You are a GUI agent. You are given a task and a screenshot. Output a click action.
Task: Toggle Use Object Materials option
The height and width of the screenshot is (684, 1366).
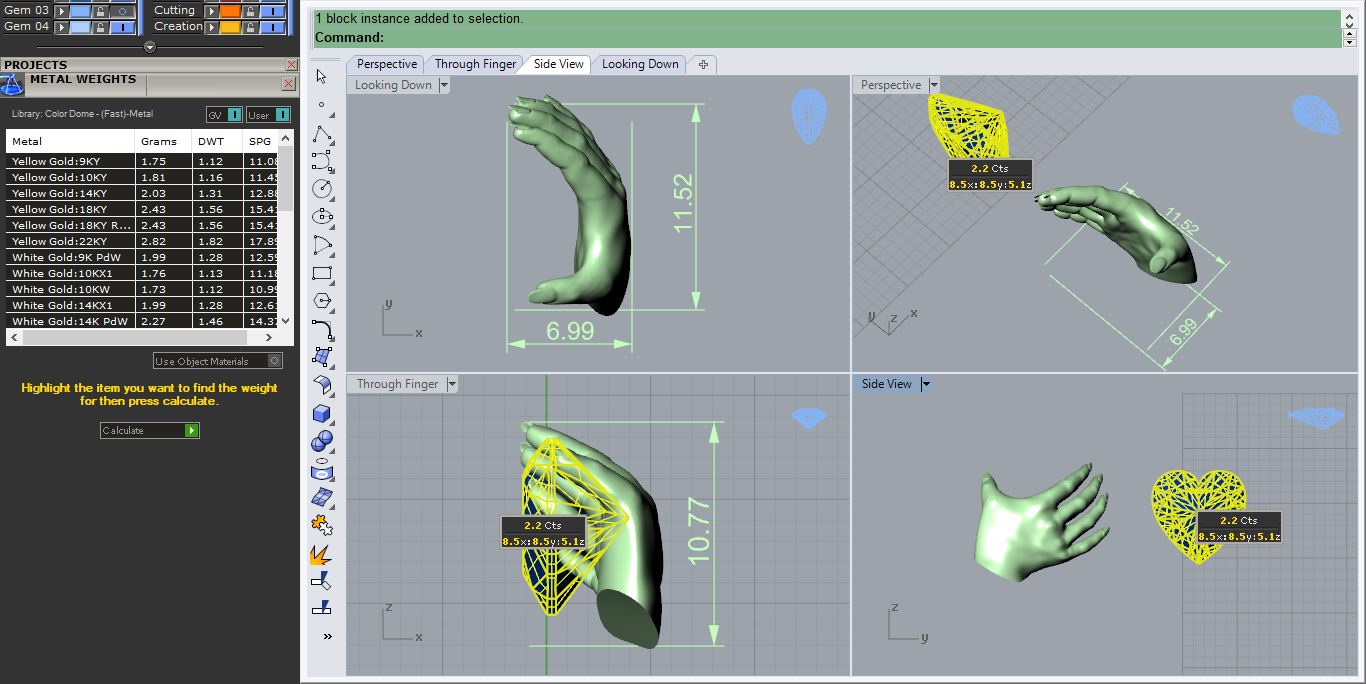coord(218,361)
